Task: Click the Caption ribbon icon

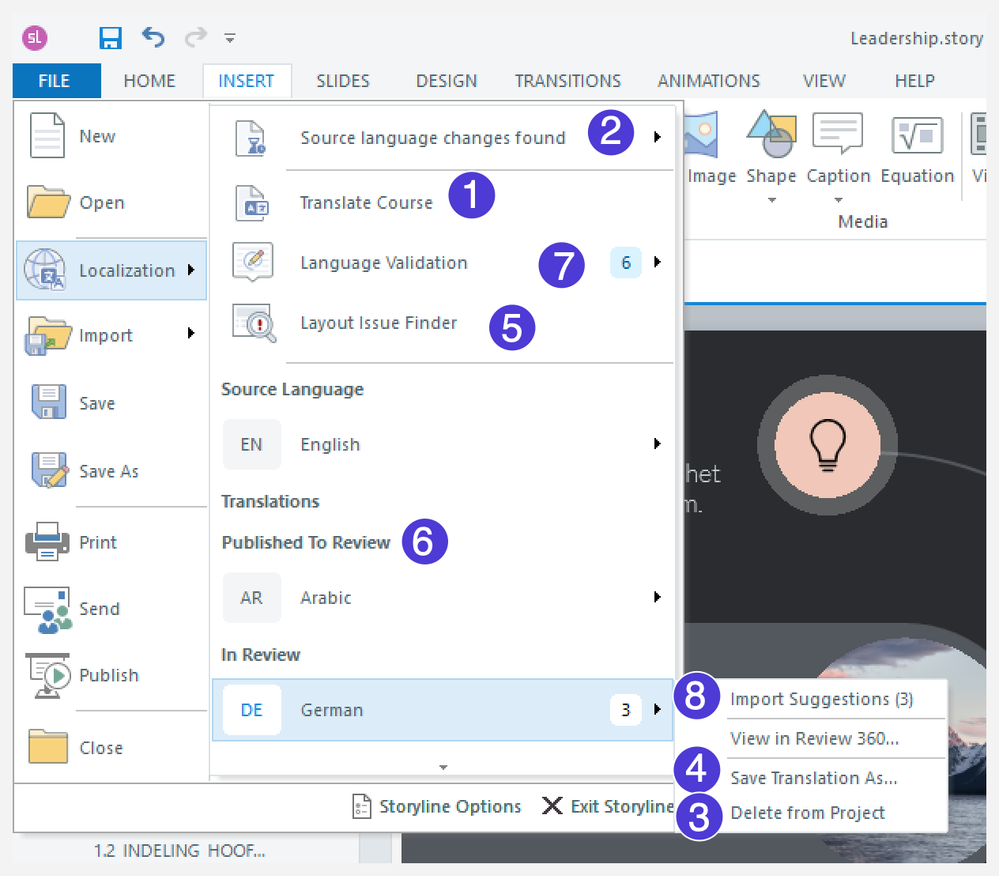Action: click(838, 134)
